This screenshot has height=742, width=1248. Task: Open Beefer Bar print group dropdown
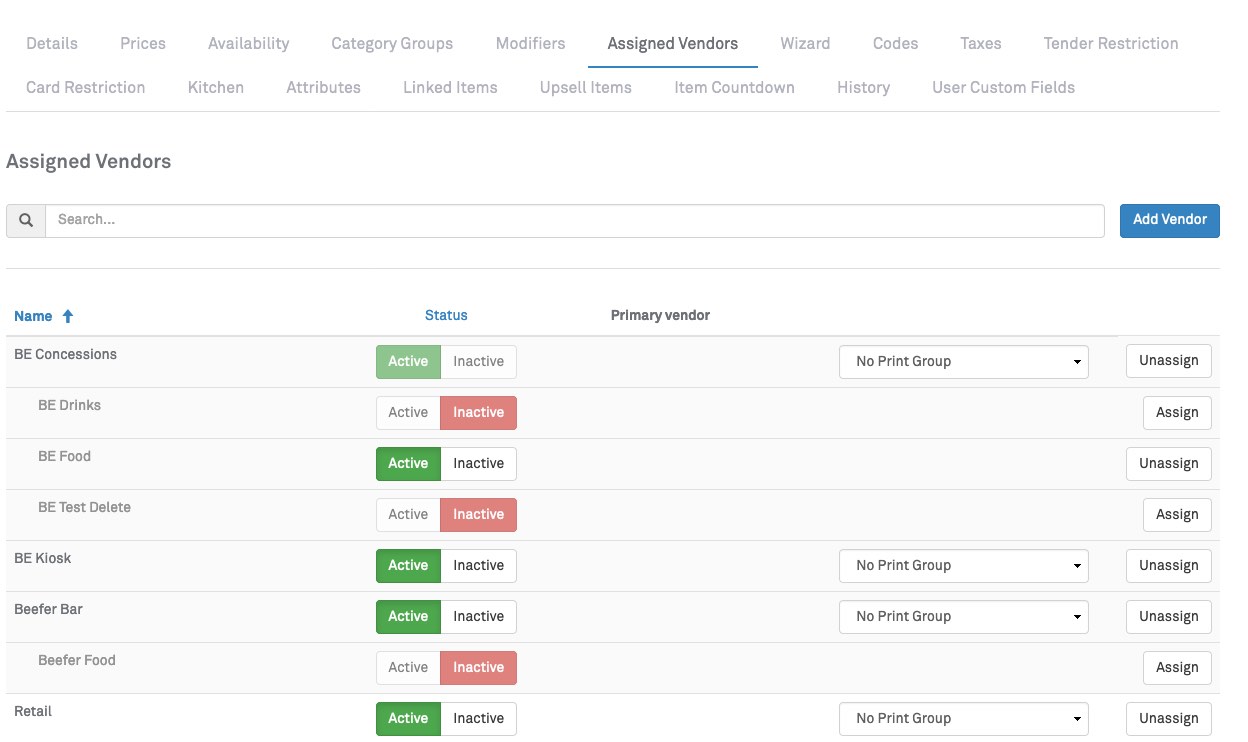click(963, 617)
